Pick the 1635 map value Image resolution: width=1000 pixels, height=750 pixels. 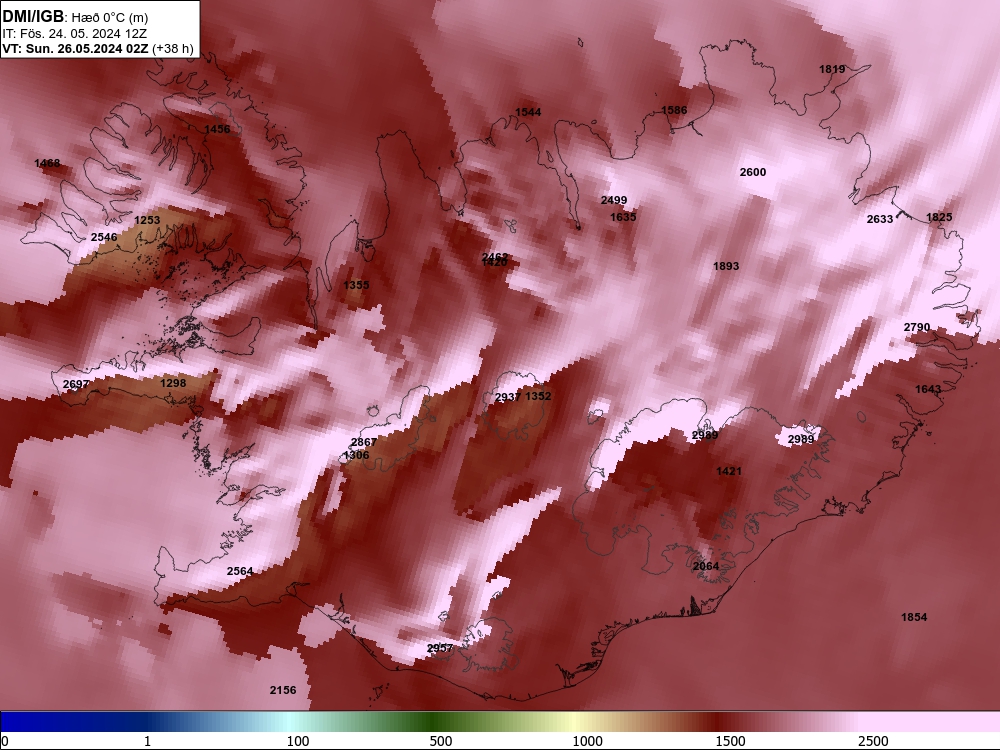(623, 217)
